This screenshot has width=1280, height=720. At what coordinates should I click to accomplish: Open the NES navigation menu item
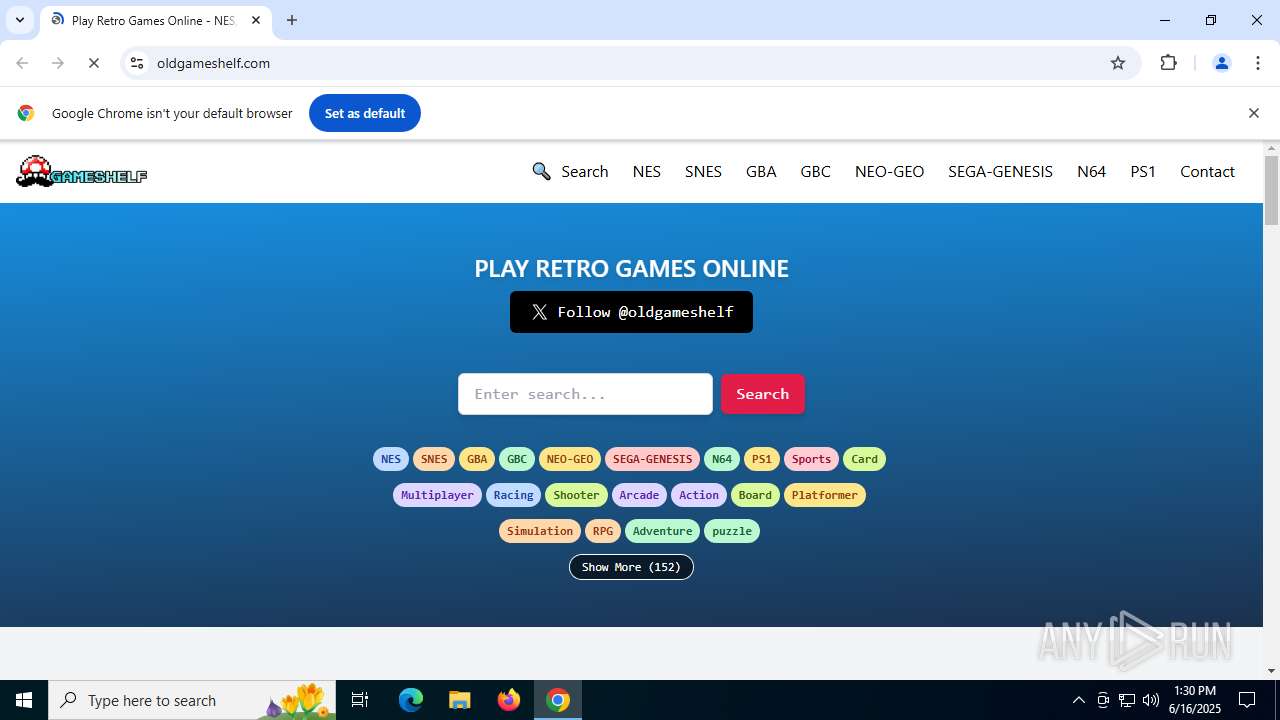pos(647,171)
